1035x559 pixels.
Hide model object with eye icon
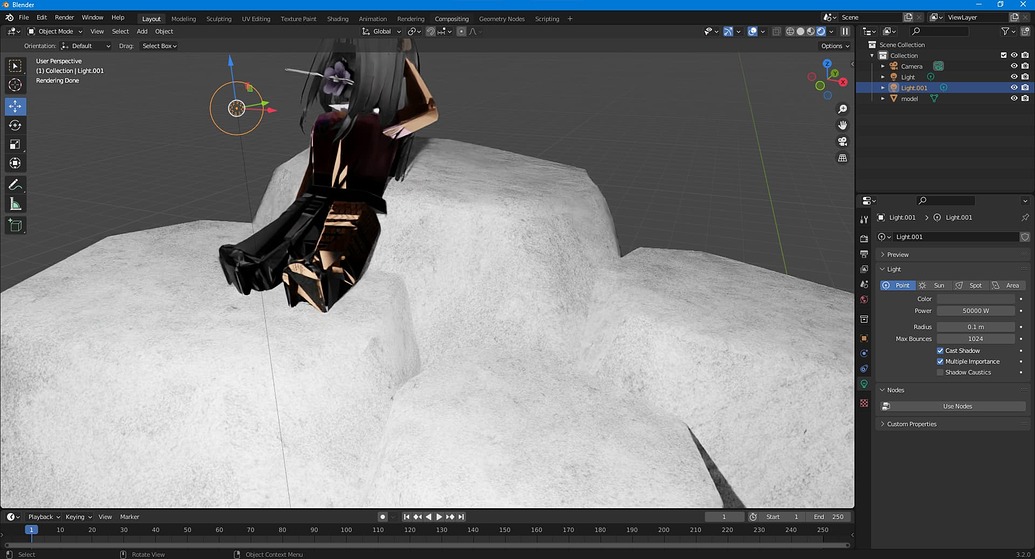coord(1014,98)
